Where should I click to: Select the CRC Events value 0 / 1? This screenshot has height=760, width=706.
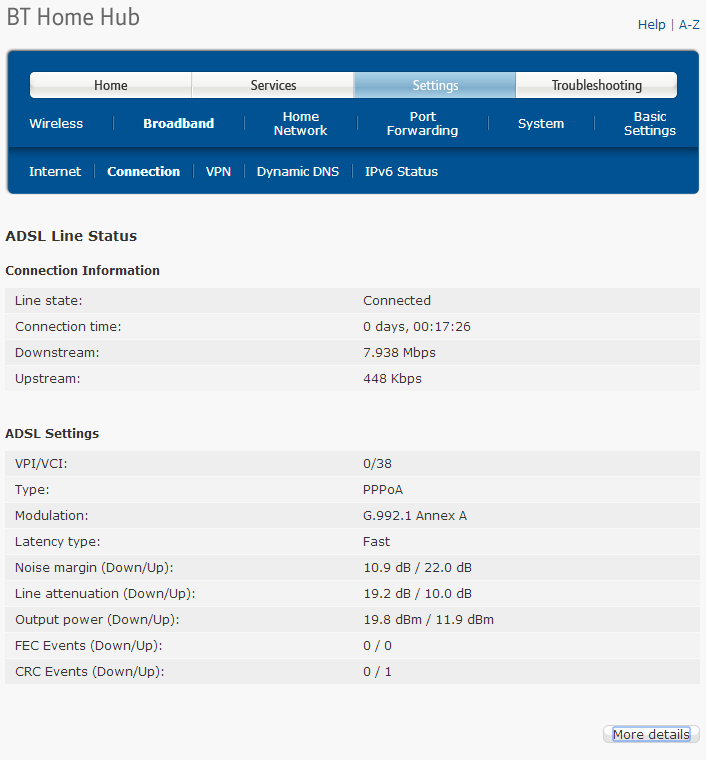coord(377,672)
